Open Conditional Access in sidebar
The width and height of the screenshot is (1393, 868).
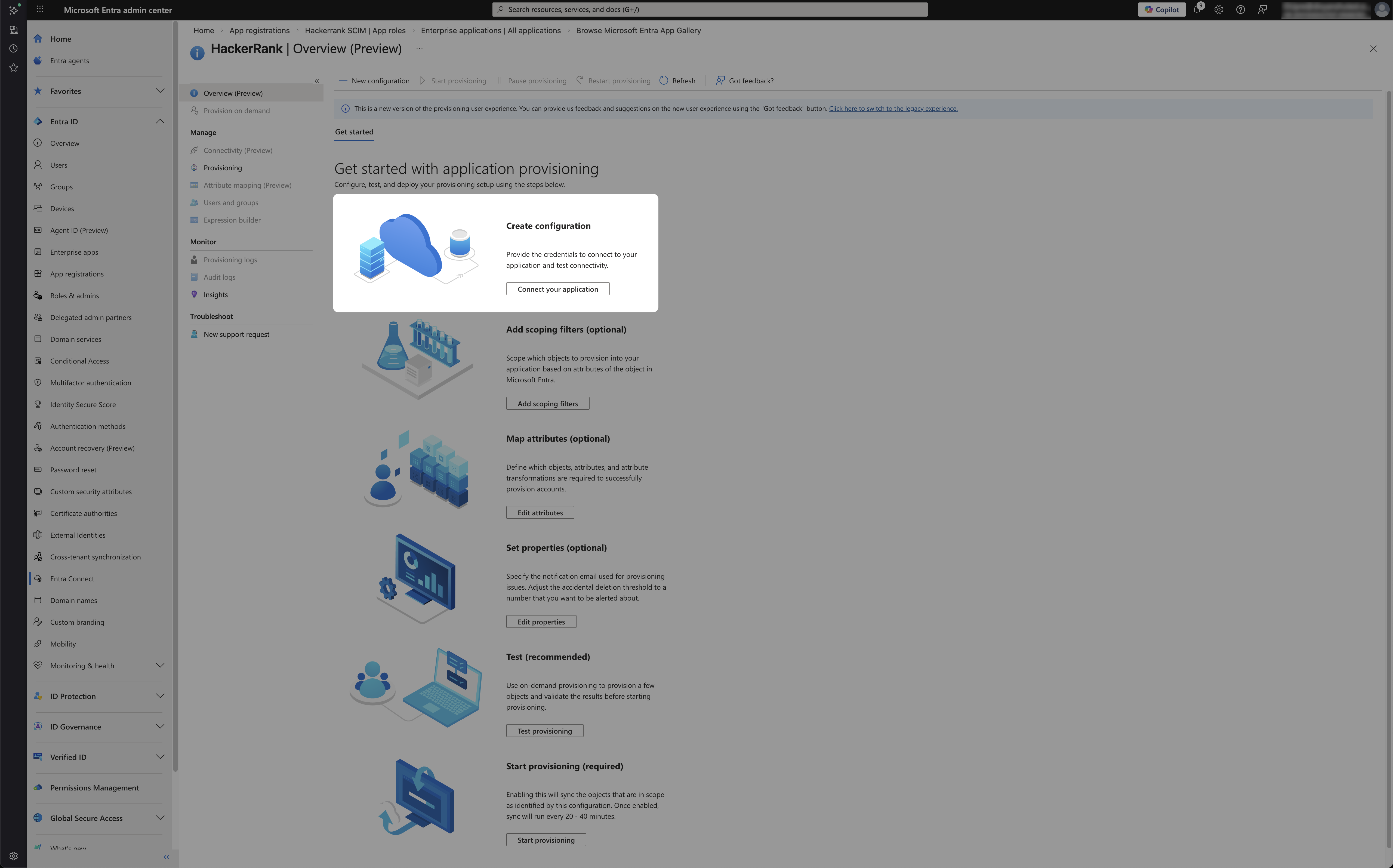pos(79,361)
